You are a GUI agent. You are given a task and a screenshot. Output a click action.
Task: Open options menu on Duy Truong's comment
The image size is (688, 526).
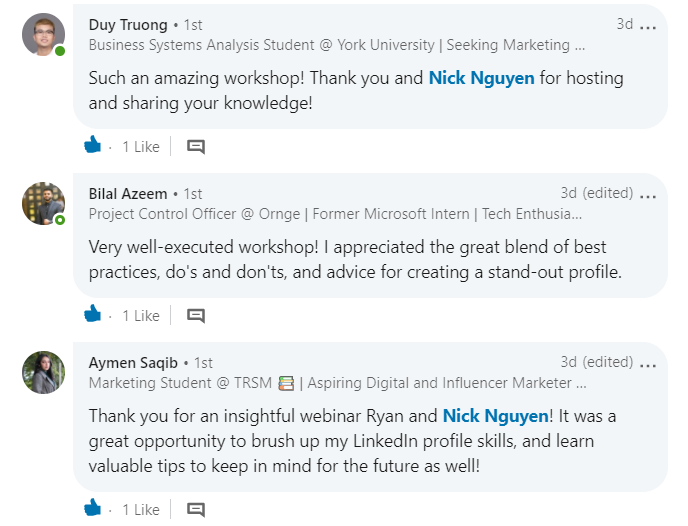[648, 28]
